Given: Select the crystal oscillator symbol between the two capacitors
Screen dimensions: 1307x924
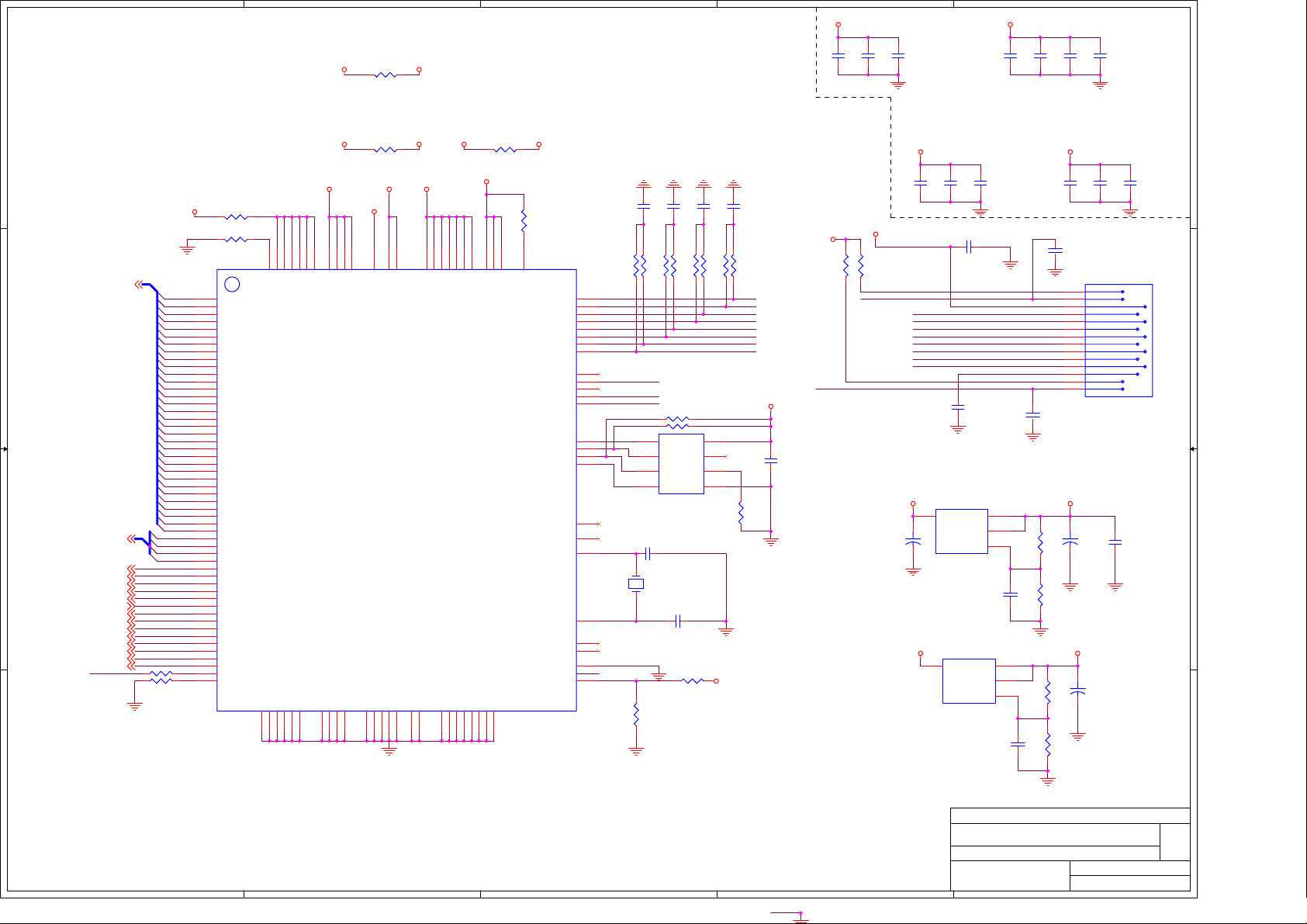Looking at the screenshot, I should point(636,583).
